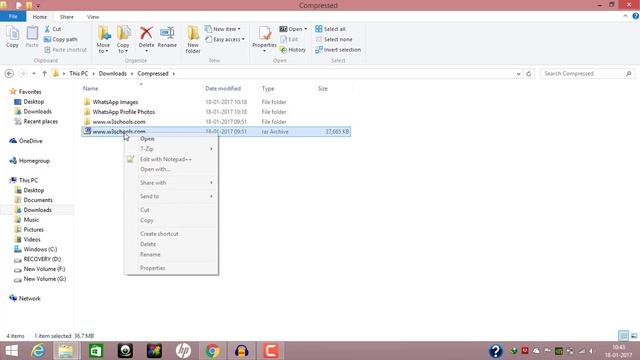The width and height of the screenshot is (640, 360).
Task: Click Downloads in the address bar
Action: point(113,73)
